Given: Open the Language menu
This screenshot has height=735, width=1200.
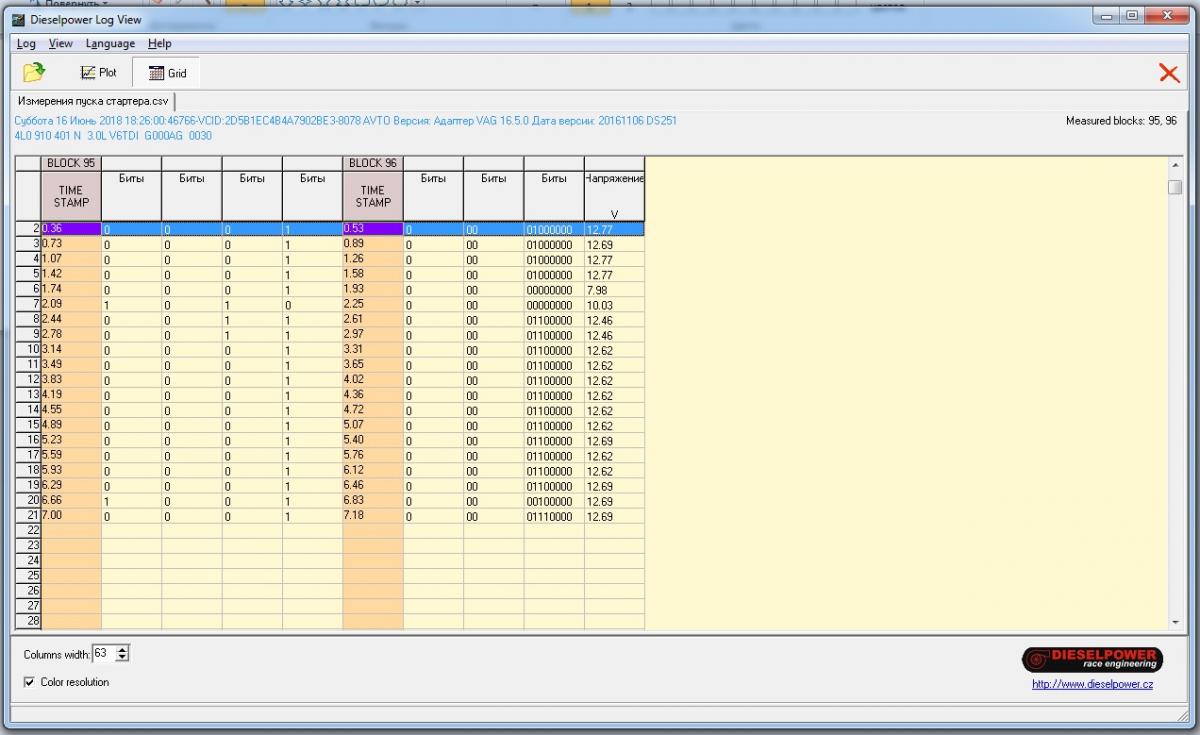Looking at the screenshot, I should click(x=110, y=44).
